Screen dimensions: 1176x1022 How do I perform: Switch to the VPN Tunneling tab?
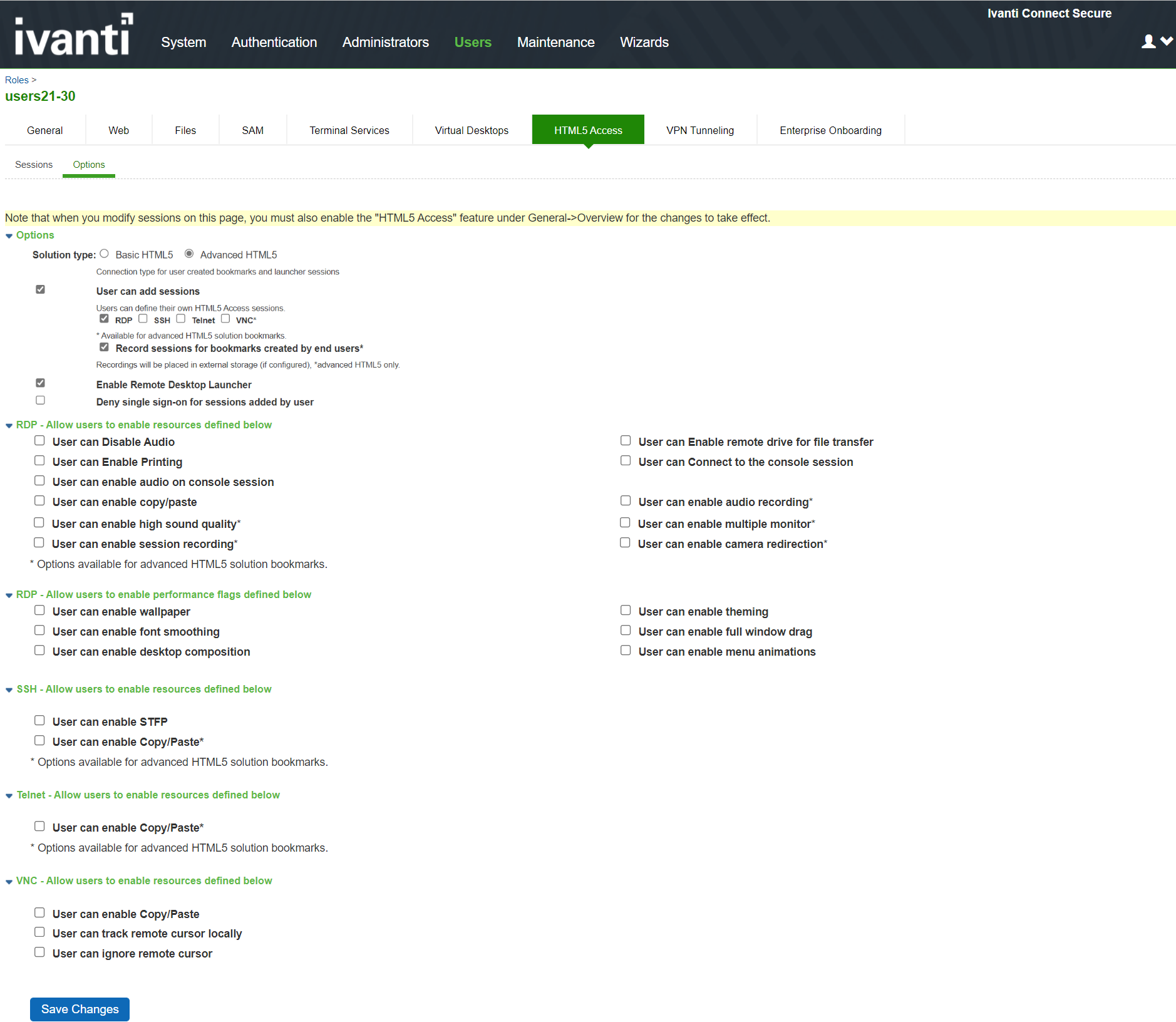point(699,130)
